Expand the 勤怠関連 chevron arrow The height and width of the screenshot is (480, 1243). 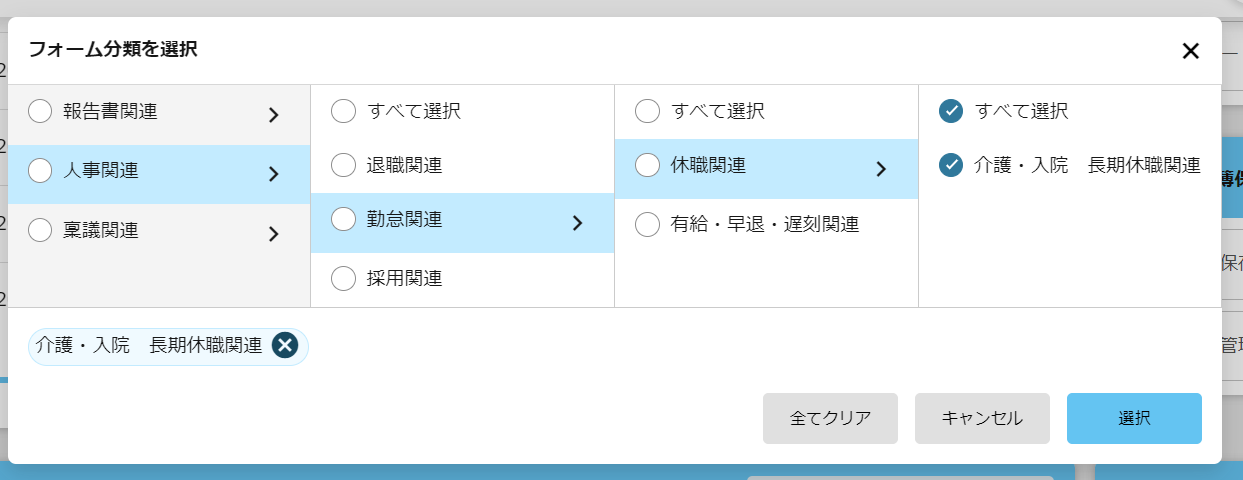(x=577, y=223)
